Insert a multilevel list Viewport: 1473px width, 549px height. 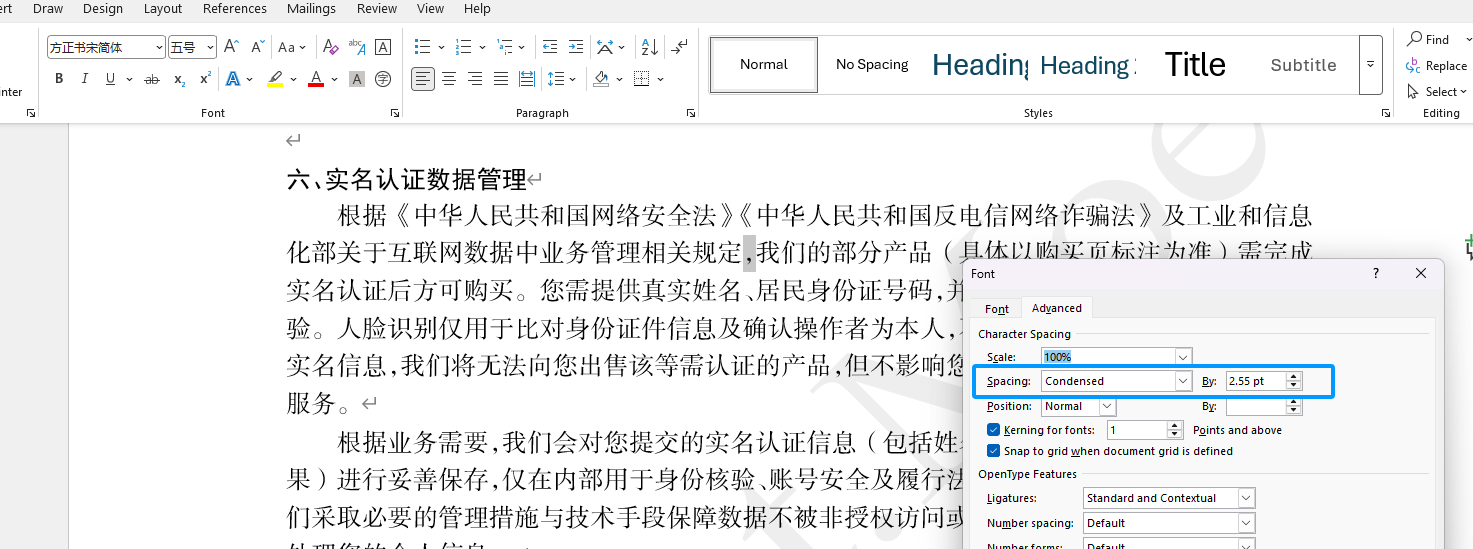click(x=504, y=47)
